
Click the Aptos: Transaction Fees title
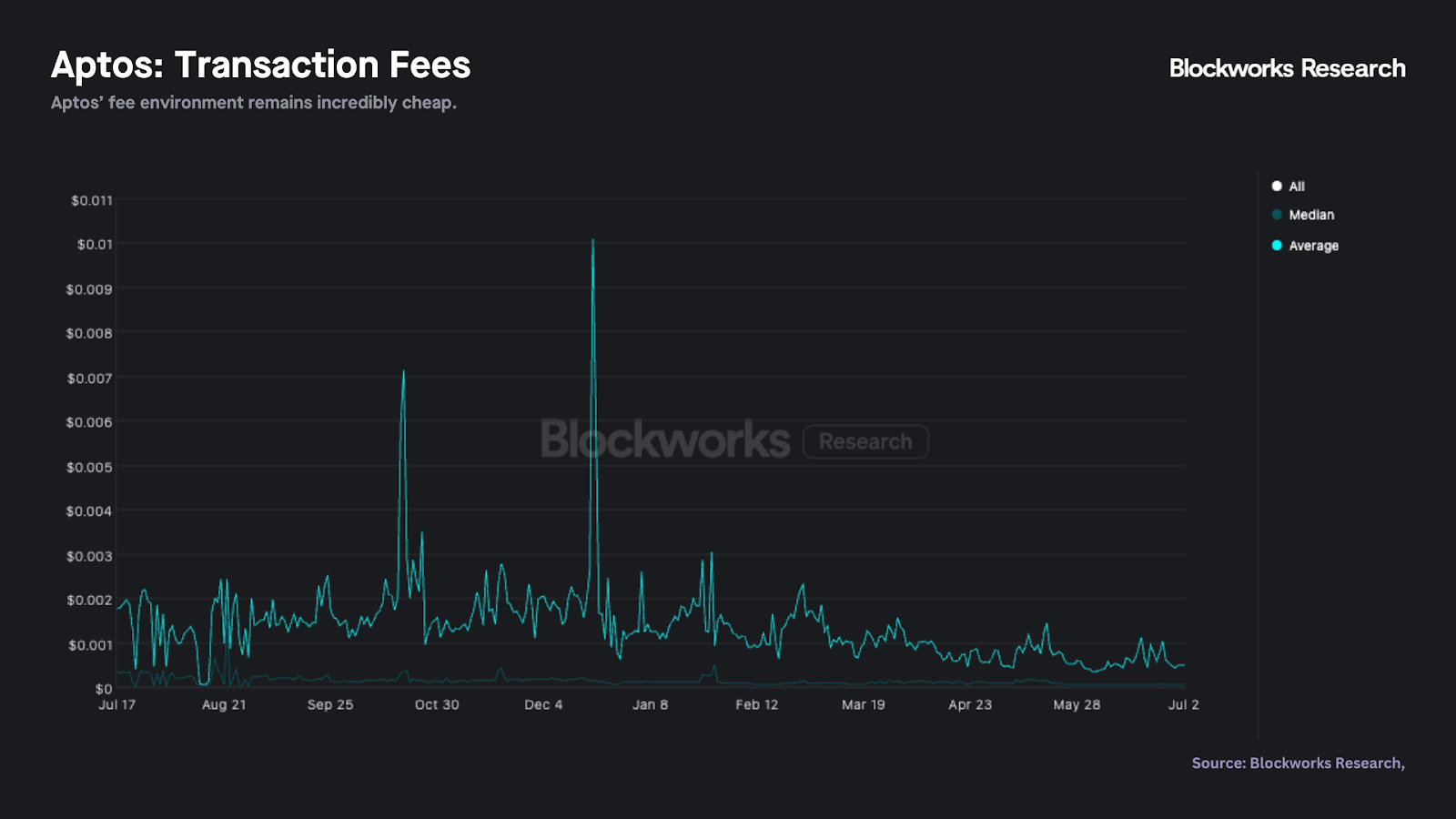[x=261, y=66]
